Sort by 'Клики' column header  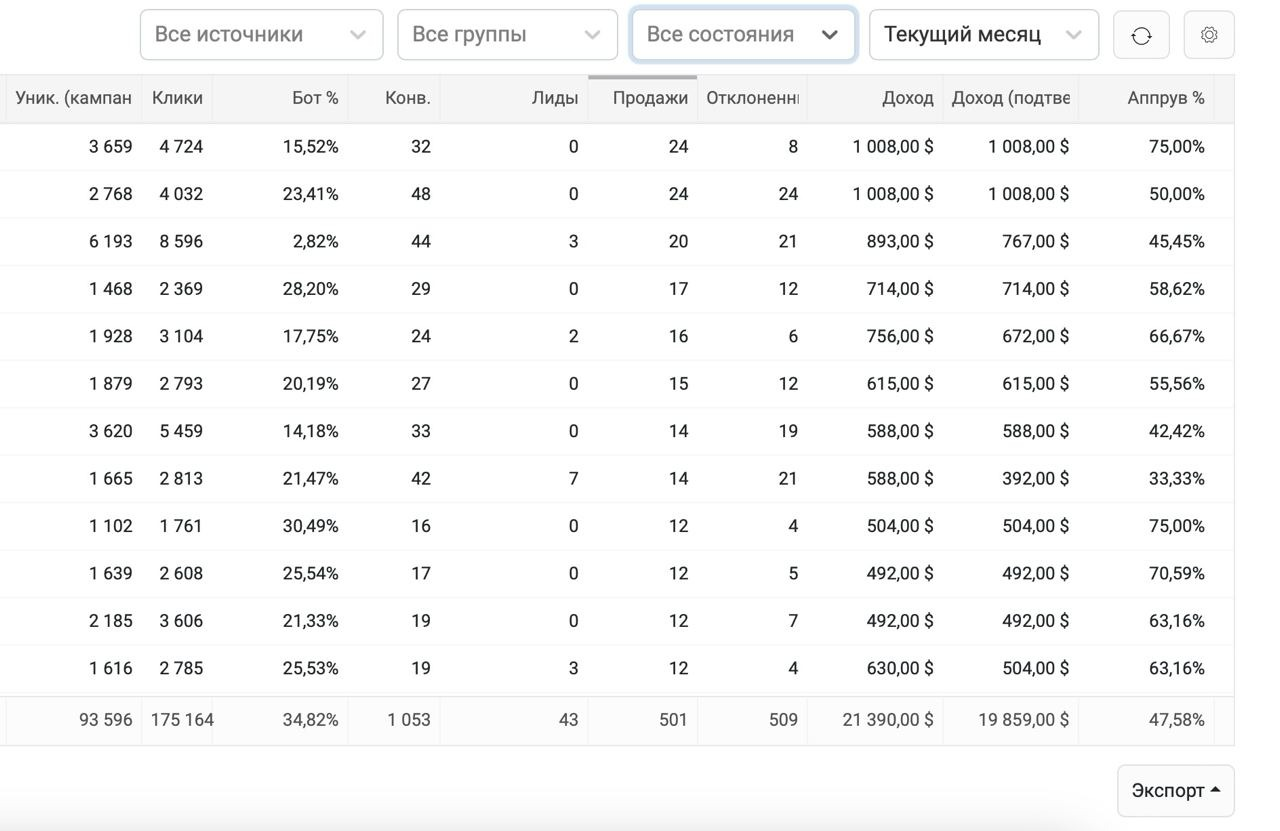tap(177, 98)
